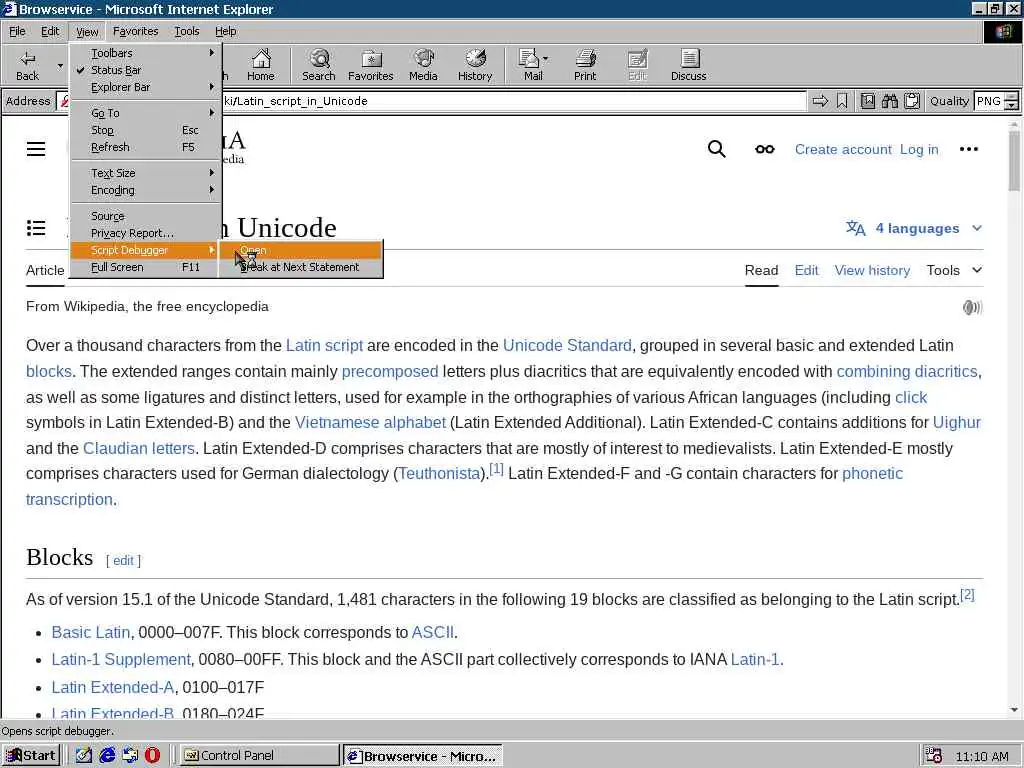Click edit link next to Blocks heading

click(x=123, y=560)
